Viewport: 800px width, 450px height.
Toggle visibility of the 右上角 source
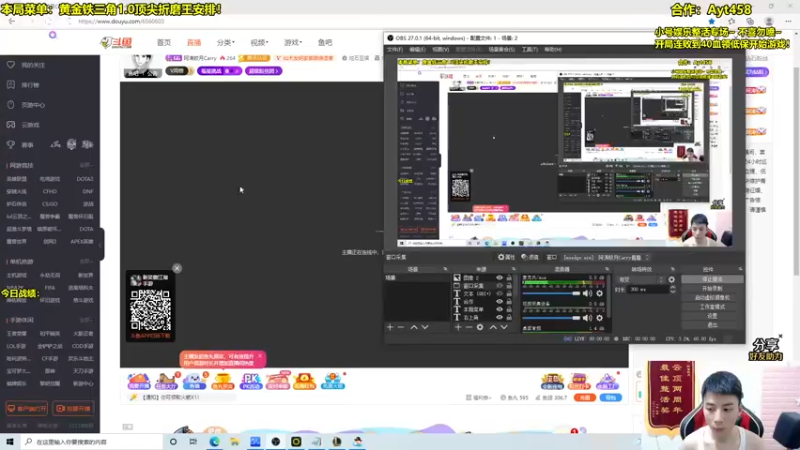pos(499,317)
